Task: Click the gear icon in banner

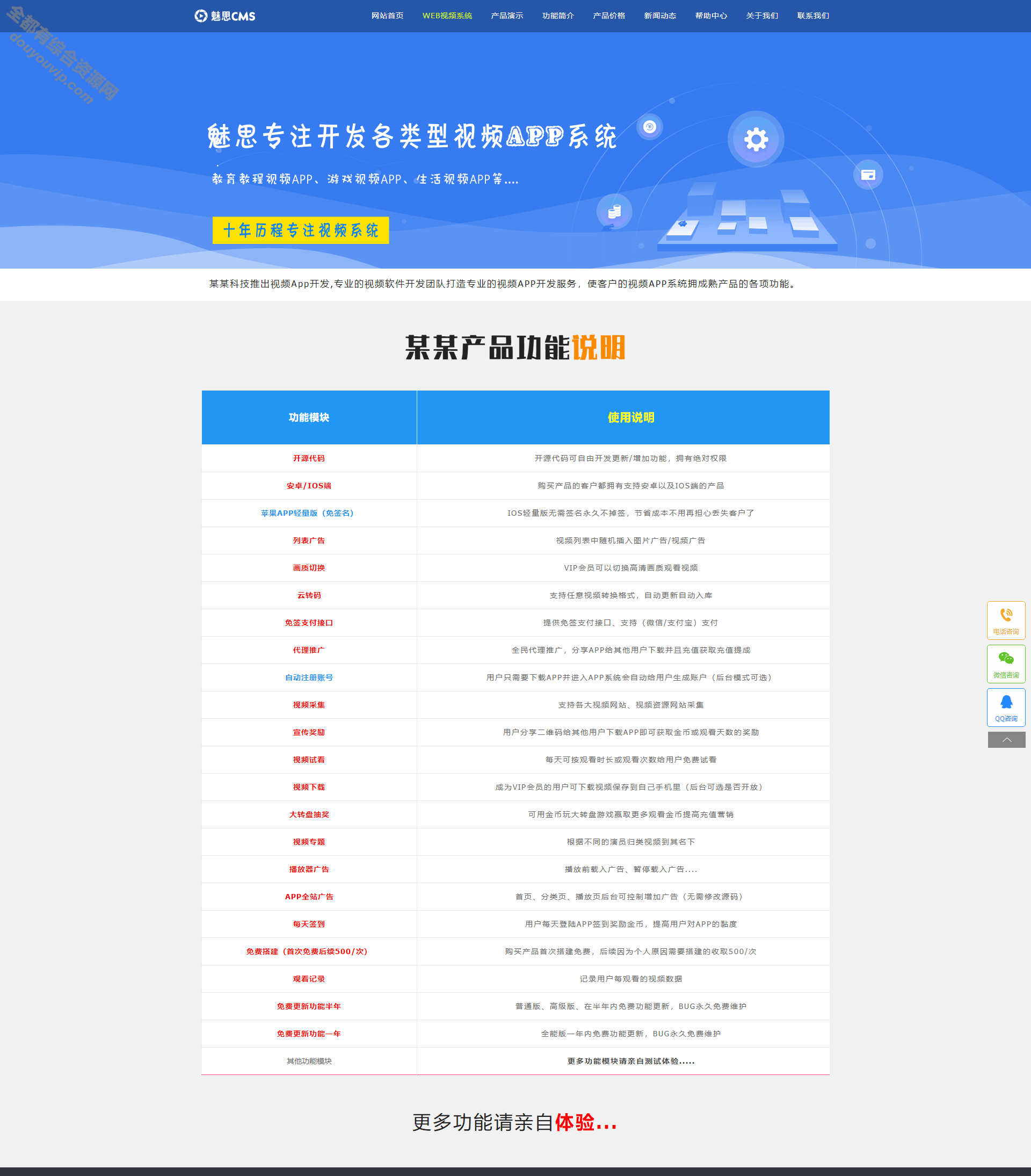Action: 756,139
